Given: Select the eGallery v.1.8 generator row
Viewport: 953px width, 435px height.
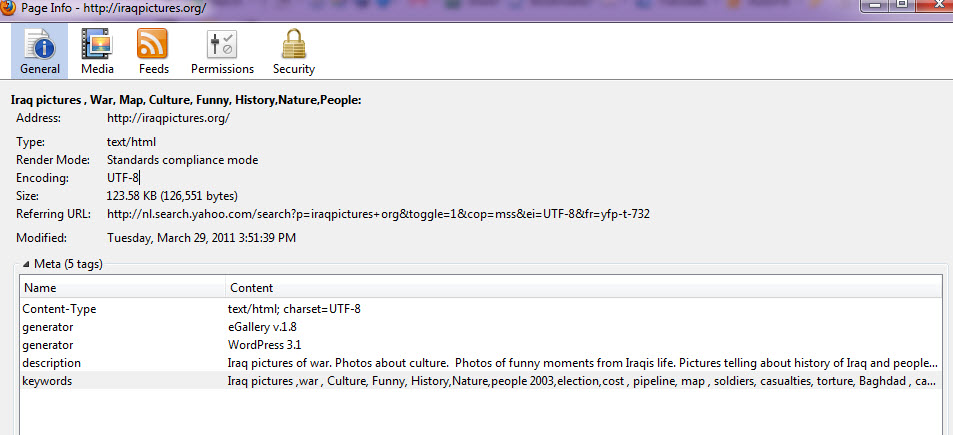Looking at the screenshot, I should 481,327.
